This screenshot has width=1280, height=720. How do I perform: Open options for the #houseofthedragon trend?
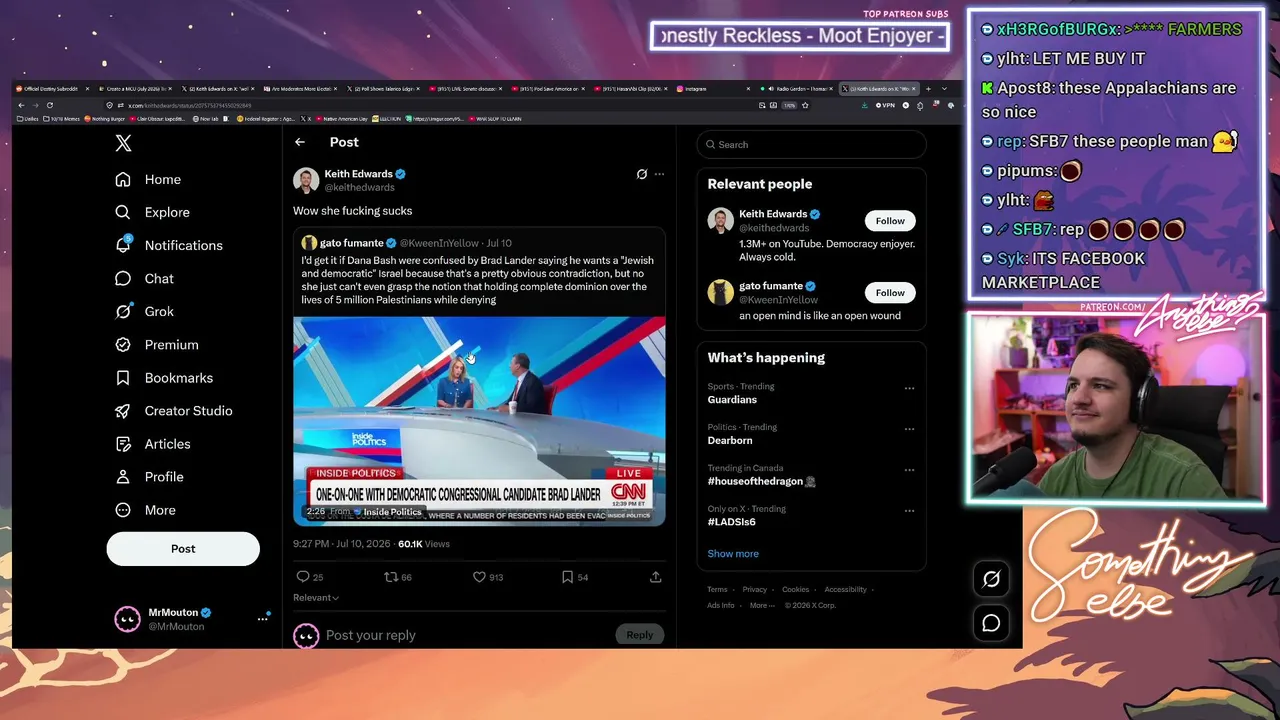click(909, 470)
